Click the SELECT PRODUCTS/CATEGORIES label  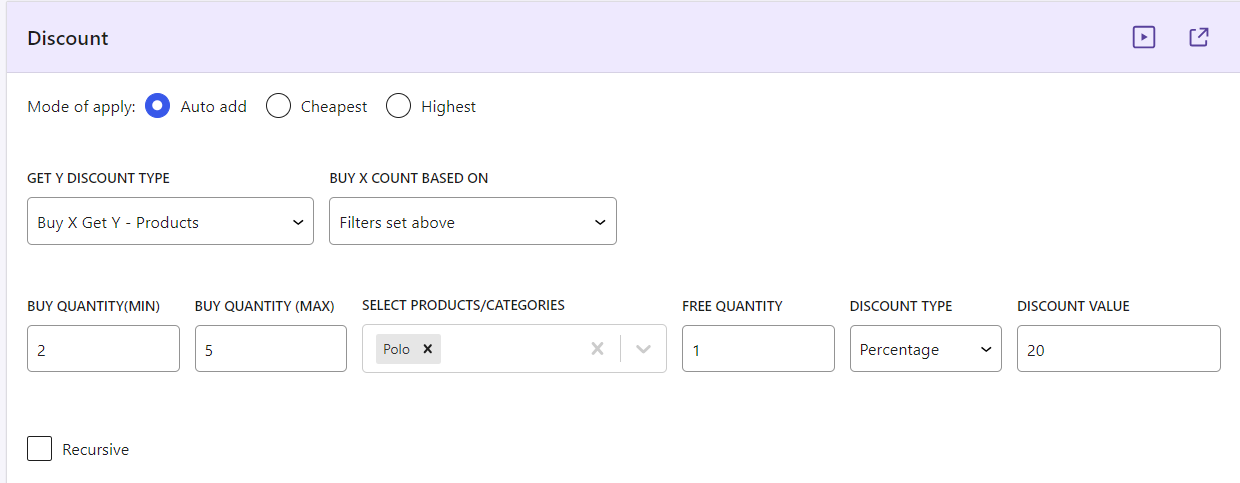tap(463, 305)
